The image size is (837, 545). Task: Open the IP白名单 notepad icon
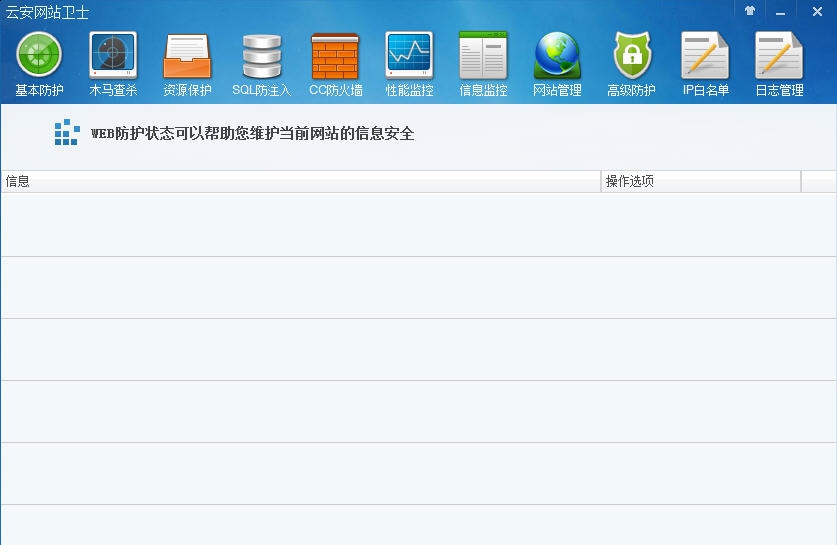pos(705,55)
